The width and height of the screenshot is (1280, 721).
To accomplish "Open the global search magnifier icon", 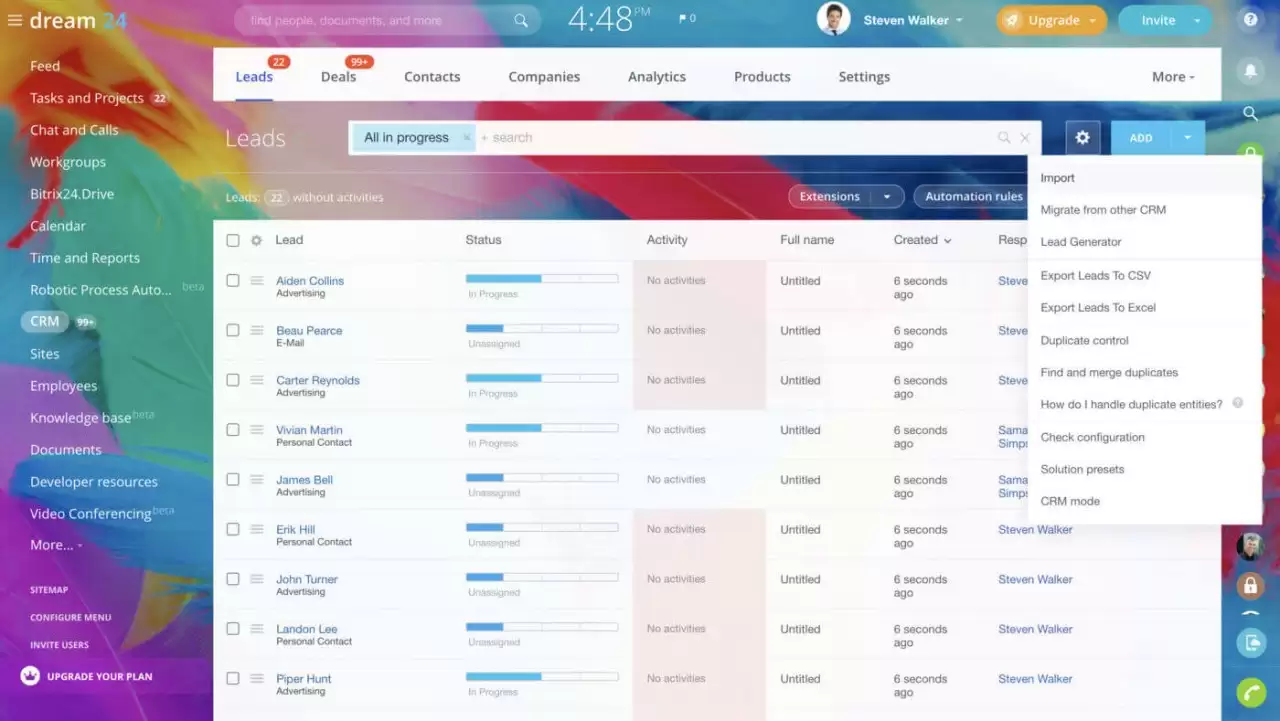I will (1250, 114).
